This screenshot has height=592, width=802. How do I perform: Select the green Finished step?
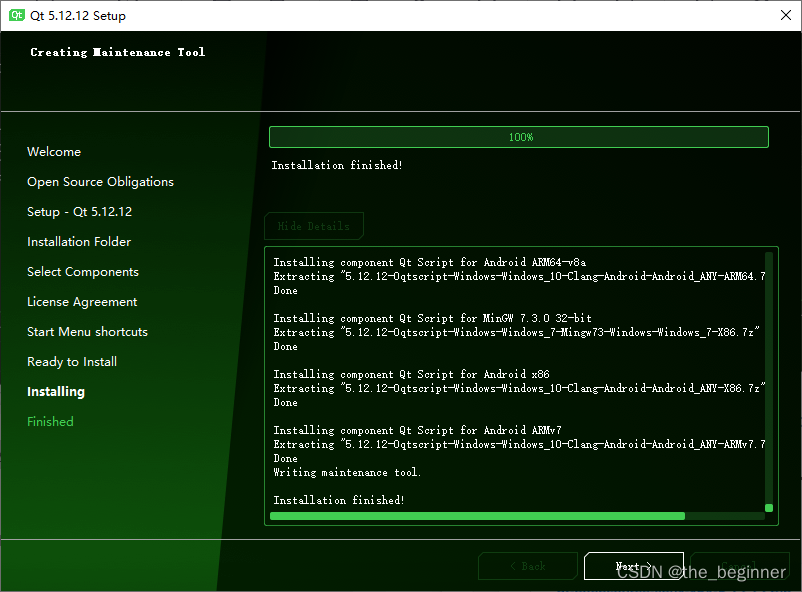click(x=50, y=422)
